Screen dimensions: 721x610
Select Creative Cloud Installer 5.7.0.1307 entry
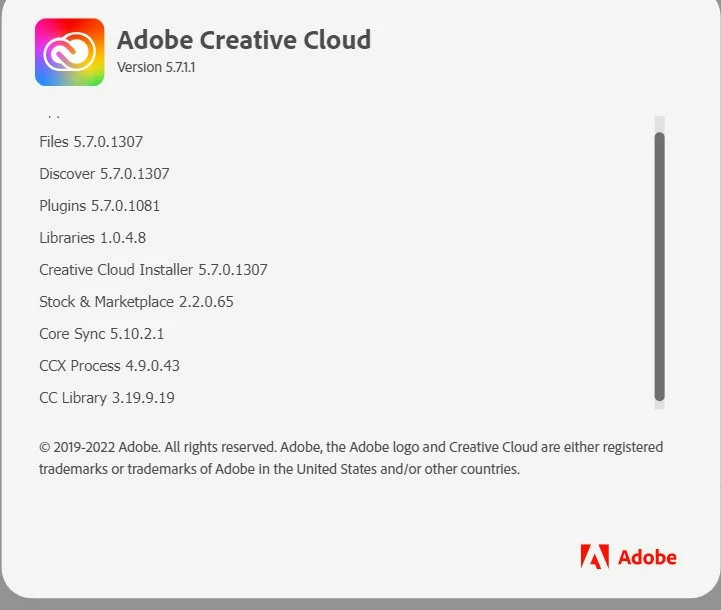coord(153,270)
